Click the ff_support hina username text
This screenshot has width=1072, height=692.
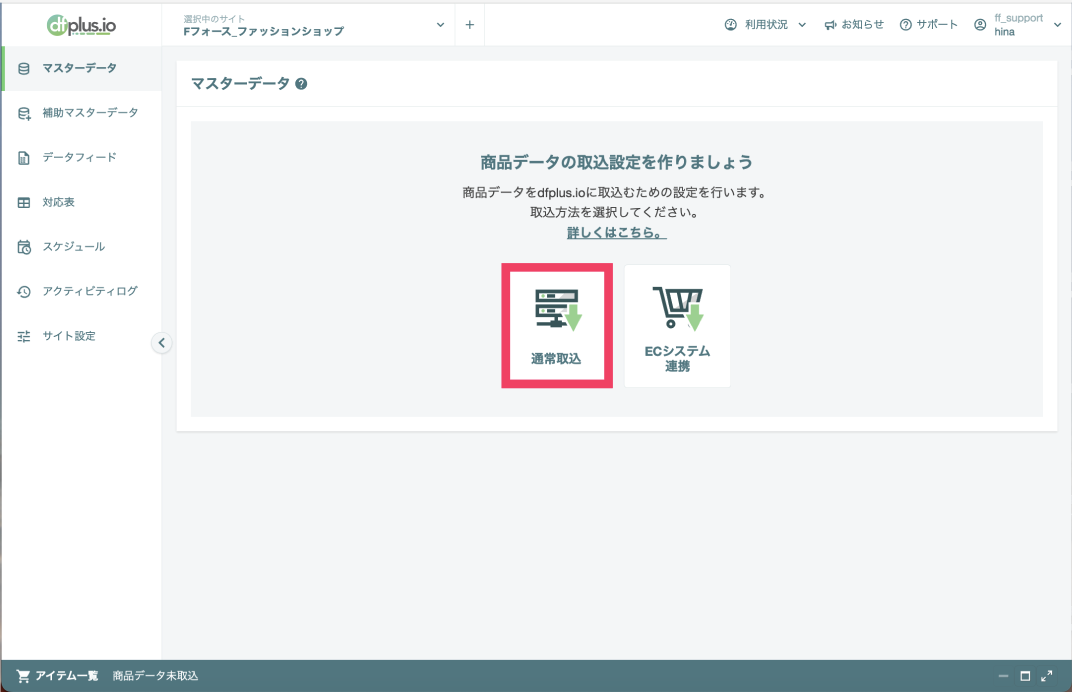[1018, 25]
